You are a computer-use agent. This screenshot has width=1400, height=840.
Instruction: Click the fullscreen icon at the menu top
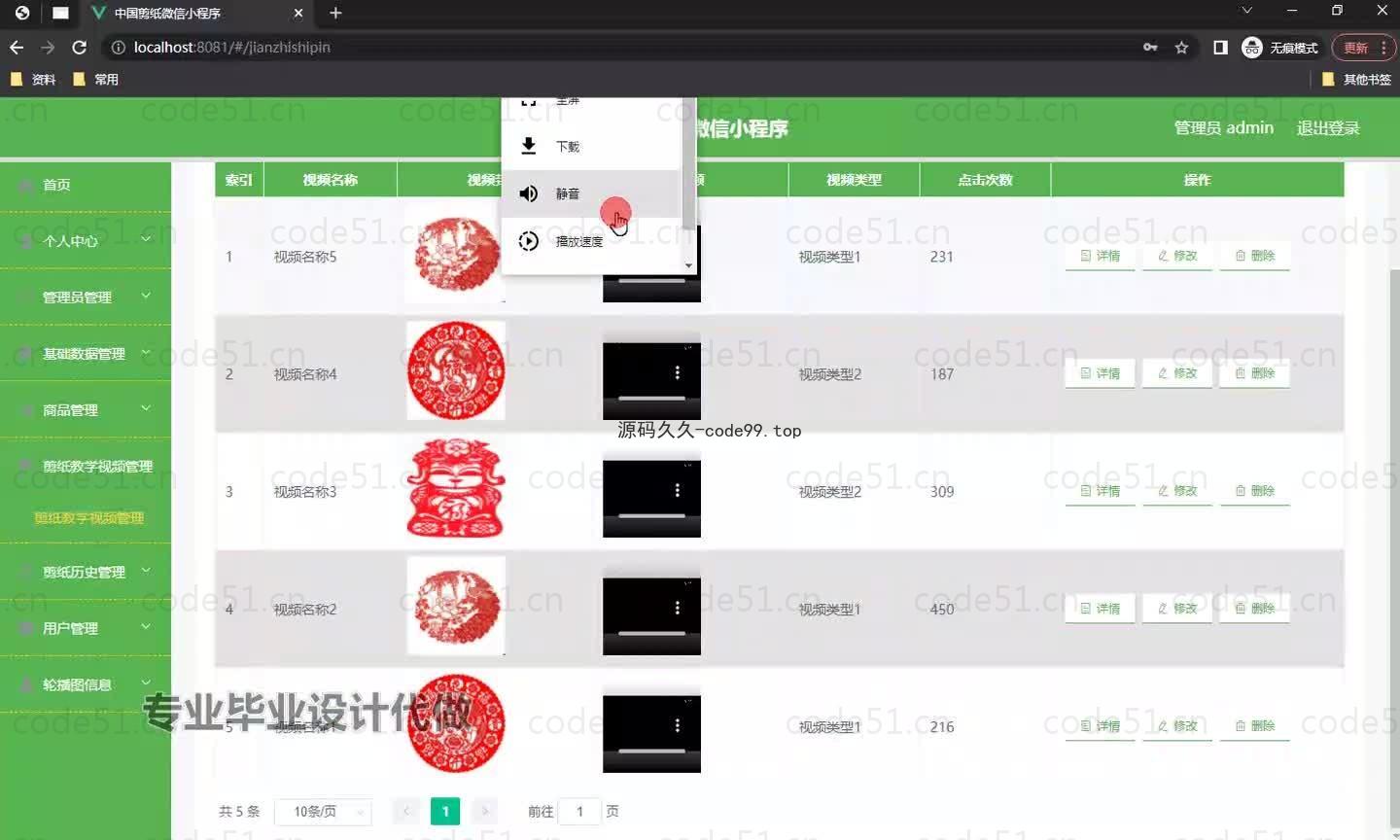point(528,101)
